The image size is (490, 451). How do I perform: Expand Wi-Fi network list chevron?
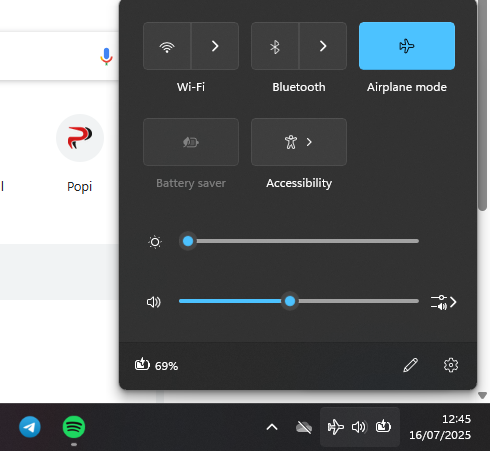click(215, 46)
